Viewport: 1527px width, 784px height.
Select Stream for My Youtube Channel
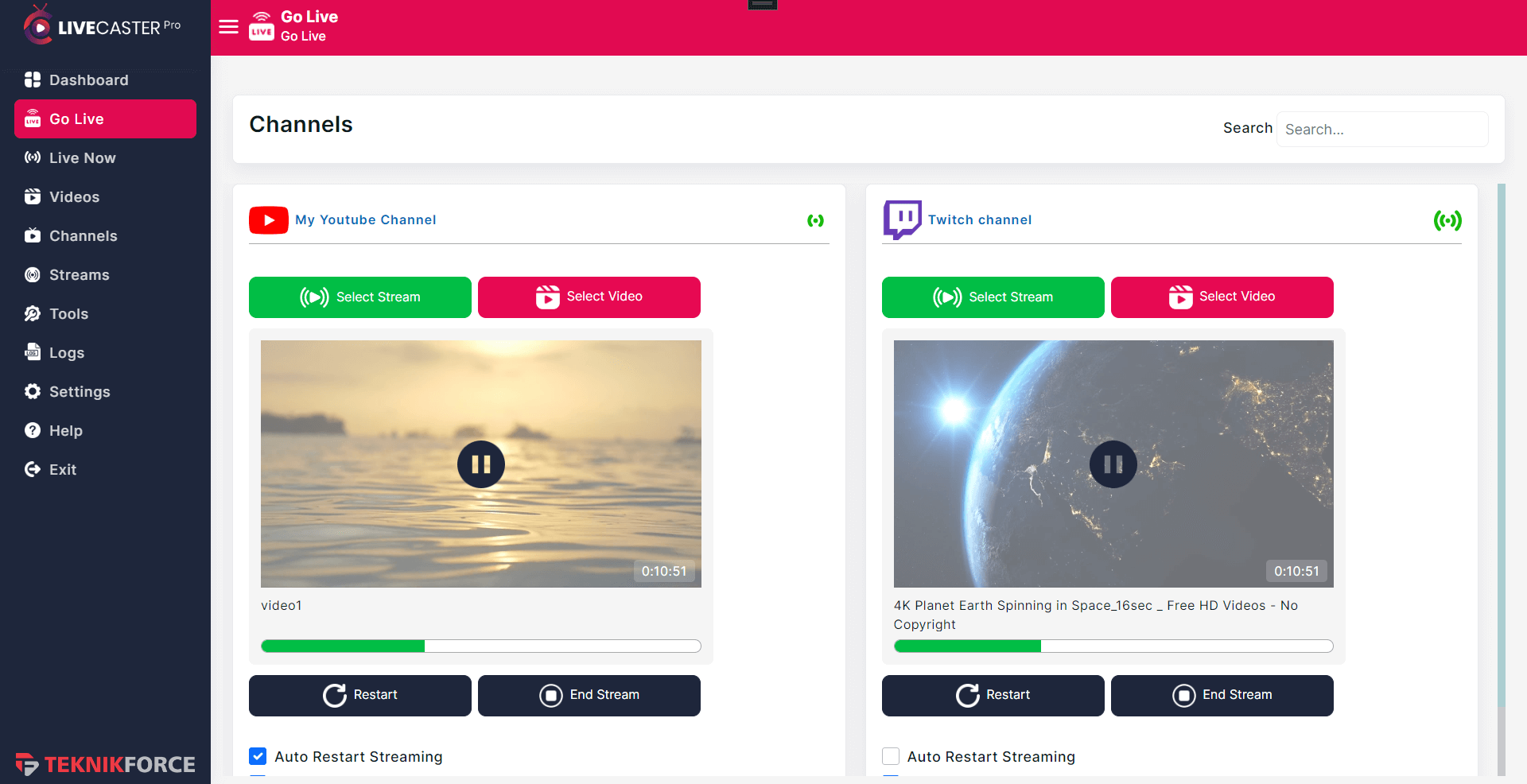tap(360, 297)
